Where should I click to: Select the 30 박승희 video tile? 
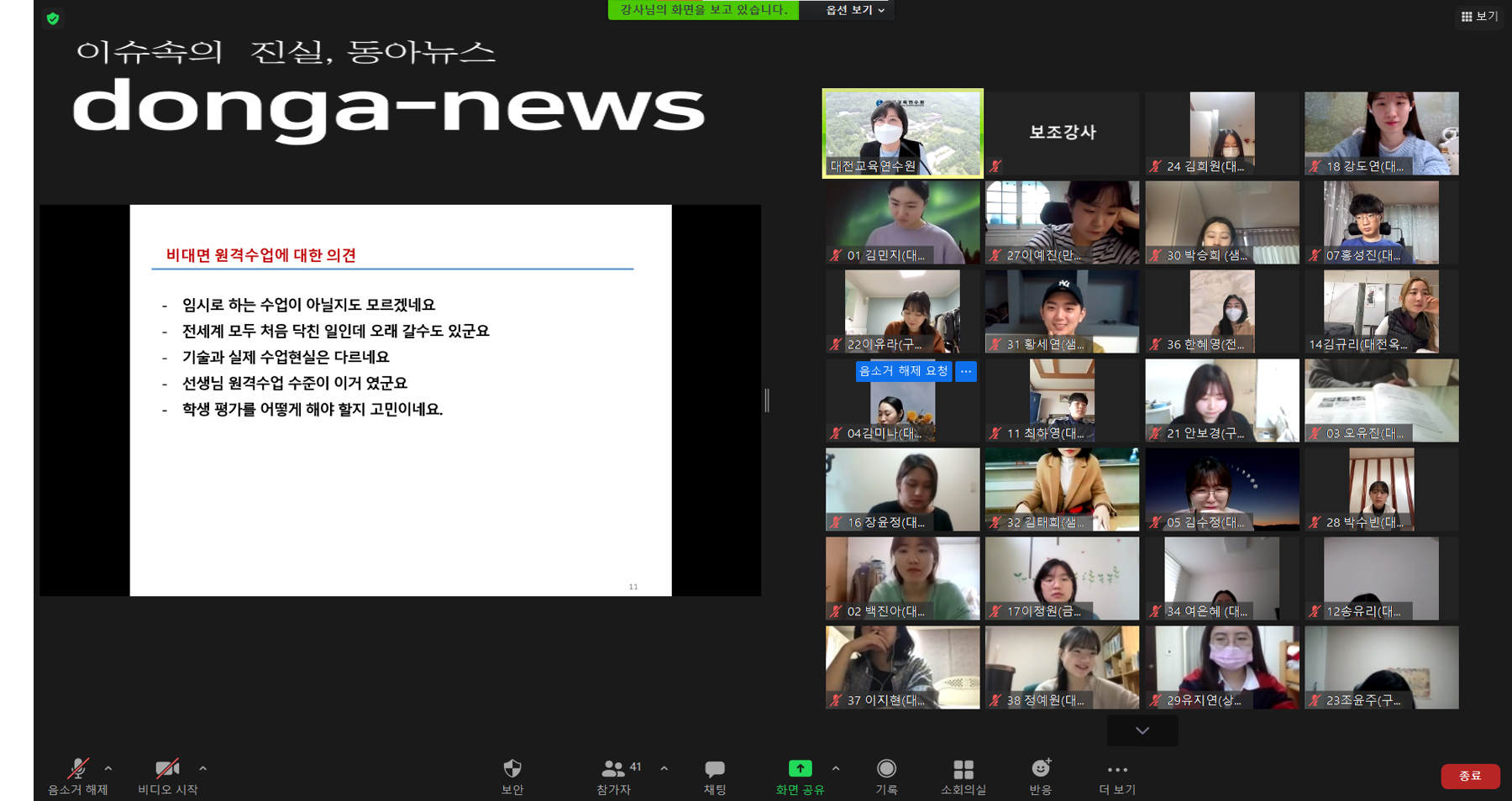(x=1222, y=222)
